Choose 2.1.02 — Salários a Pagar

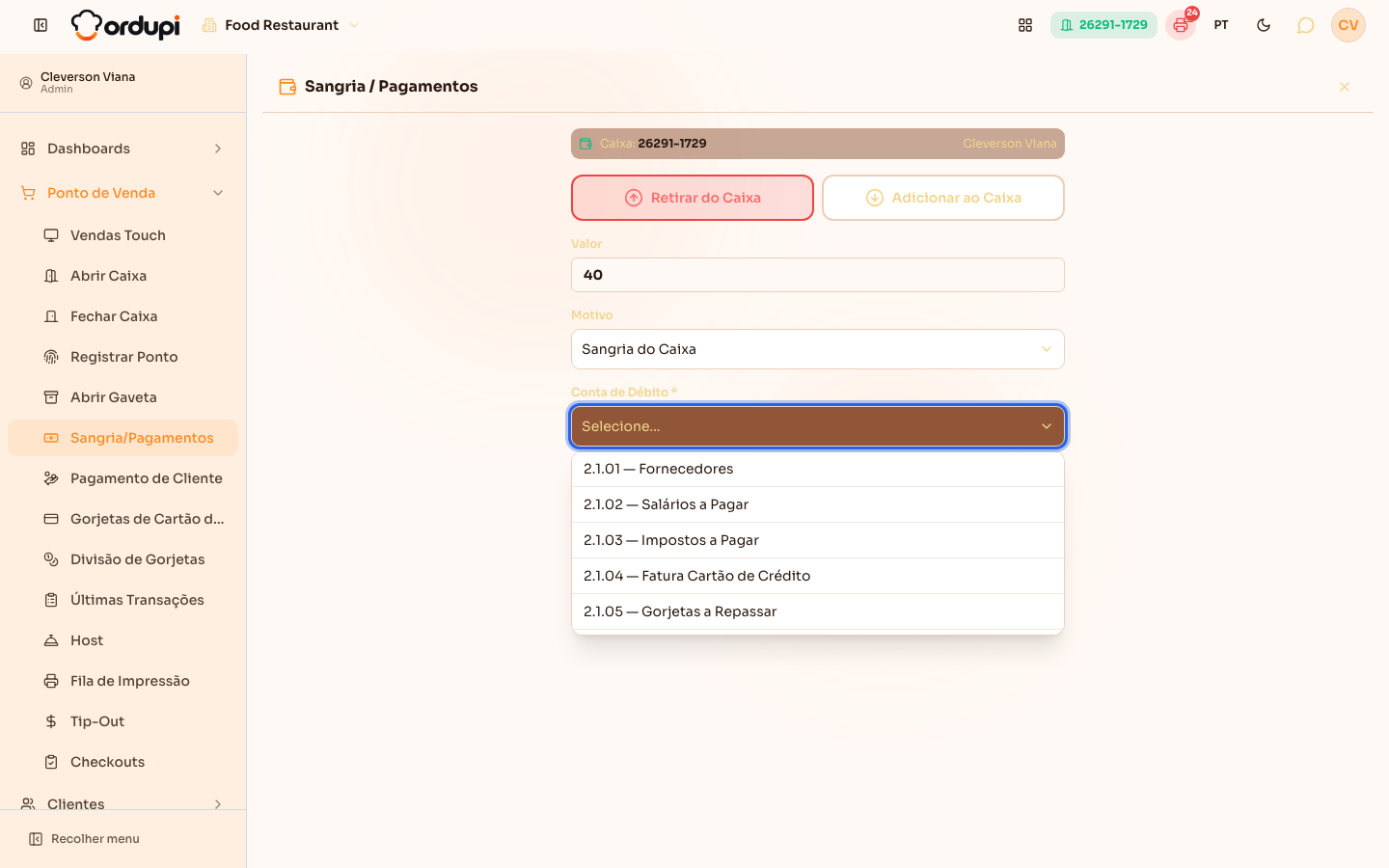click(x=818, y=504)
